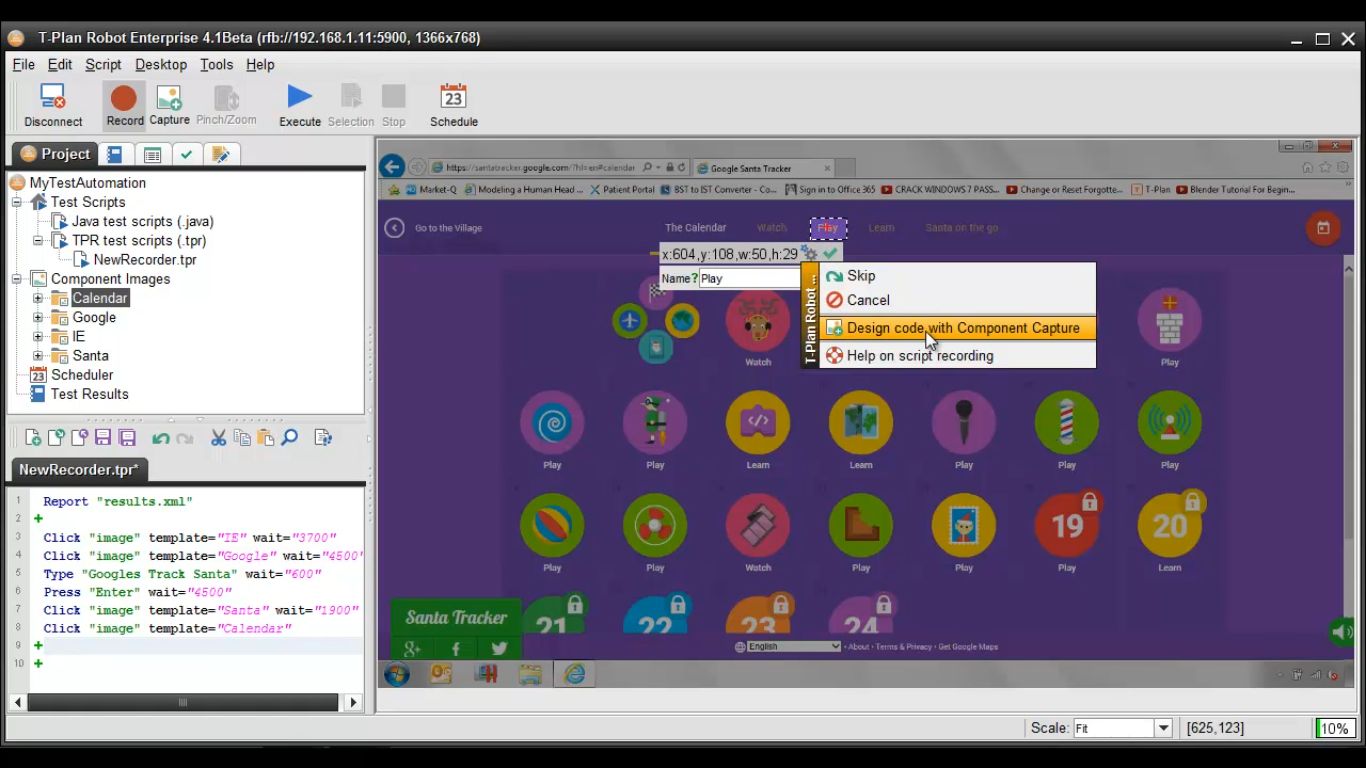Click the Name field containing Play
This screenshot has height=768, width=1366.
(749, 279)
